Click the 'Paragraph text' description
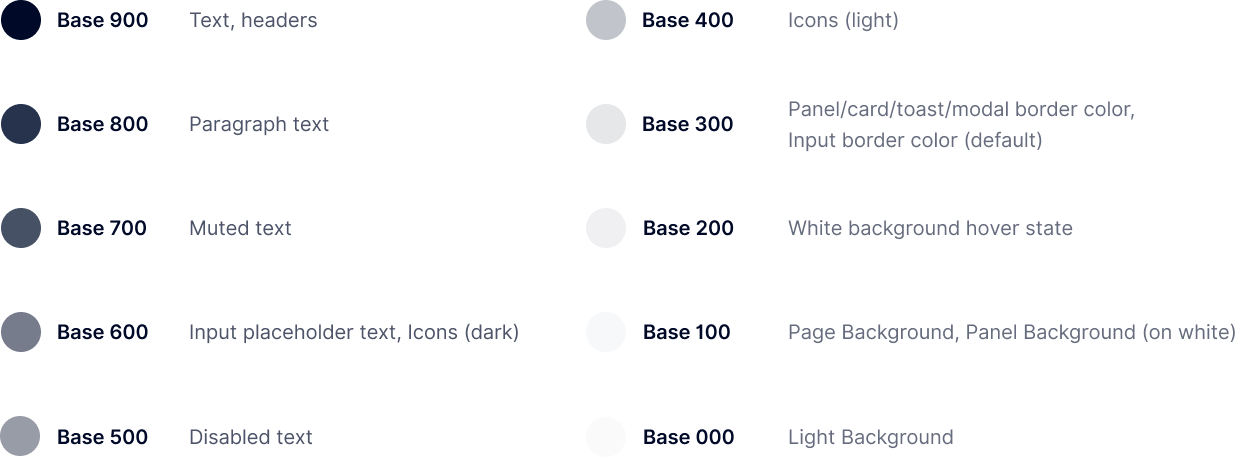This screenshot has height=457, width=1237. click(259, 124)
